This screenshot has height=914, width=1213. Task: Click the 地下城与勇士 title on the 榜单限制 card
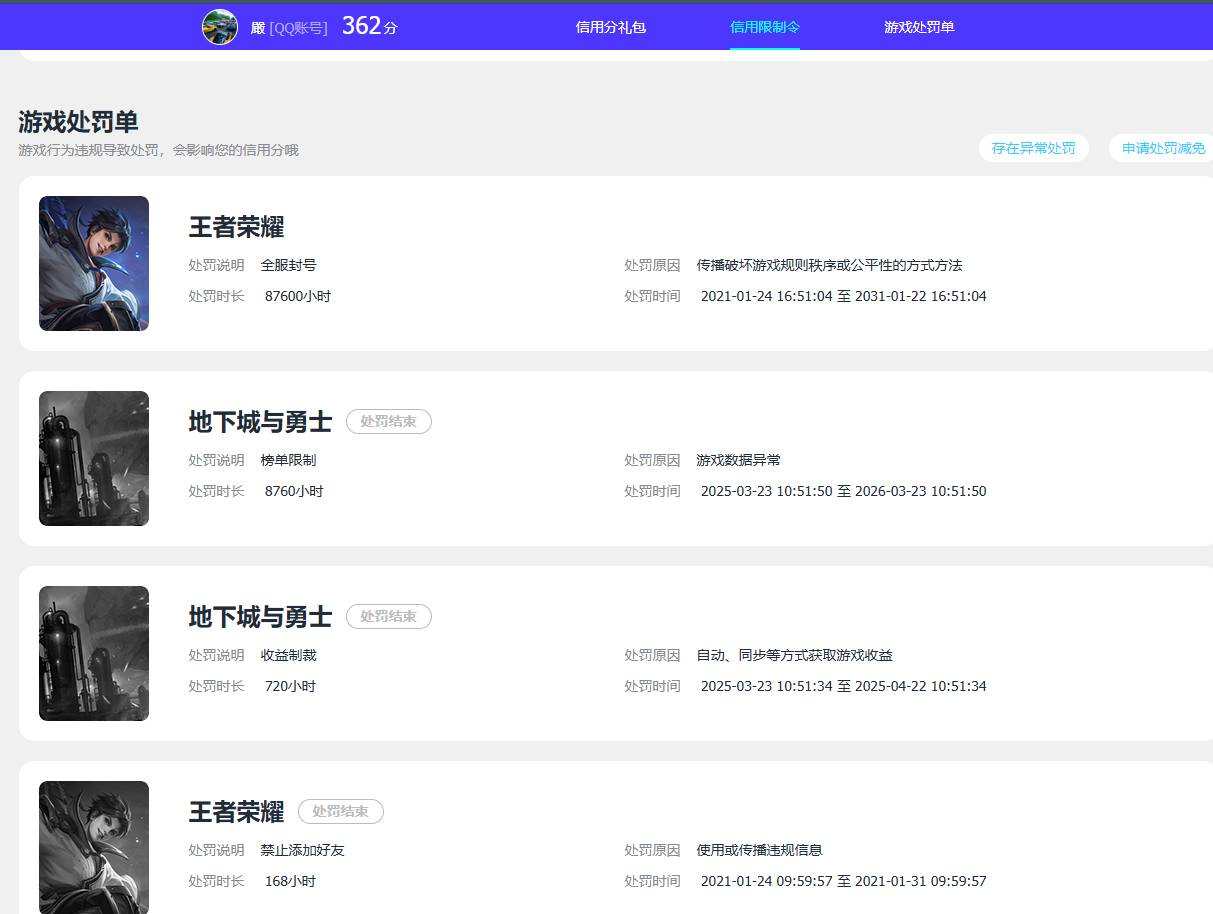[x=260, y=422]
